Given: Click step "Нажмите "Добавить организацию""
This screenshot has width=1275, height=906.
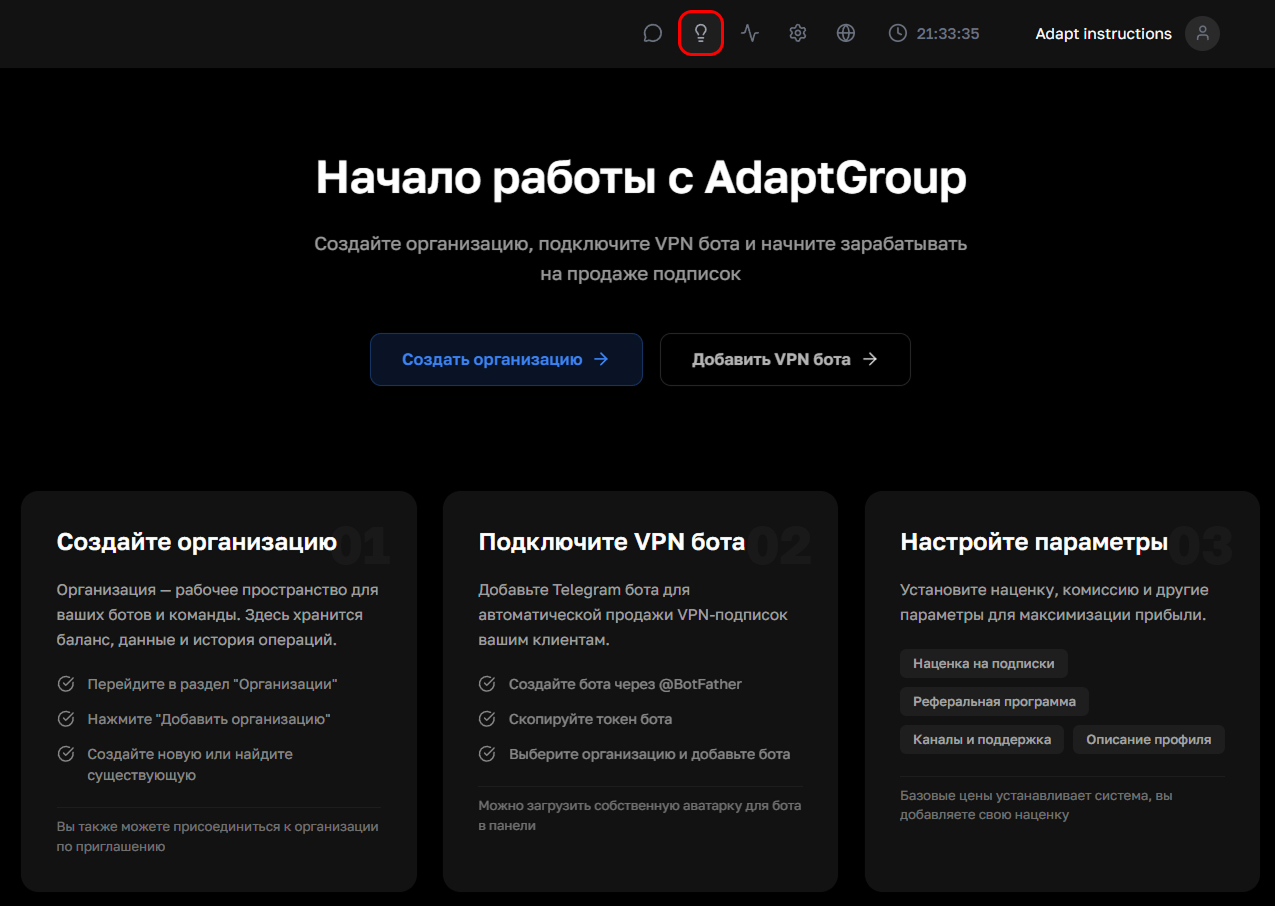Looking at the screenshot, I should pyautogui.click(x=209, y=719).
